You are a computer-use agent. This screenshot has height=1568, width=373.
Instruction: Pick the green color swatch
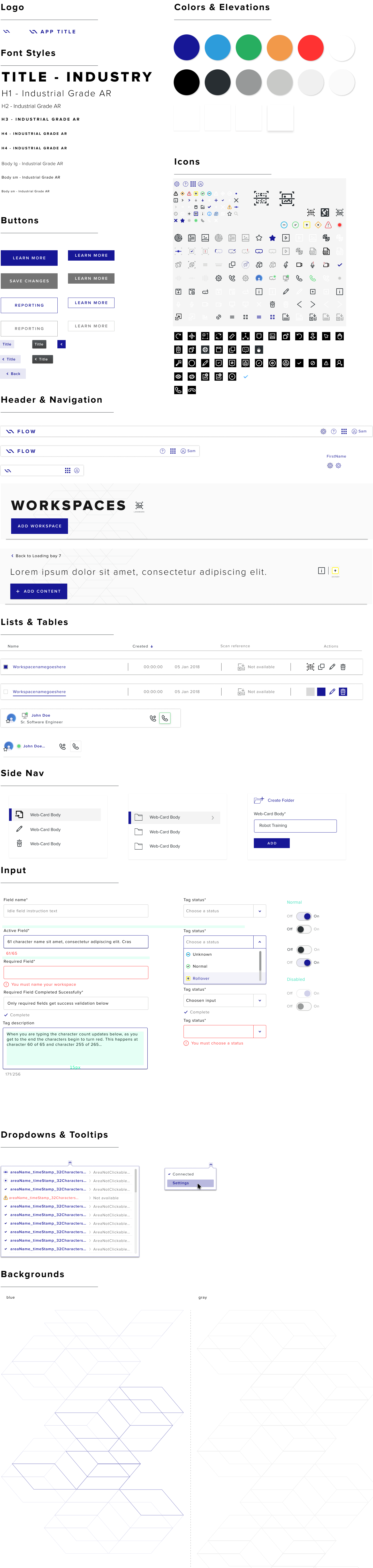coord(249,47)
